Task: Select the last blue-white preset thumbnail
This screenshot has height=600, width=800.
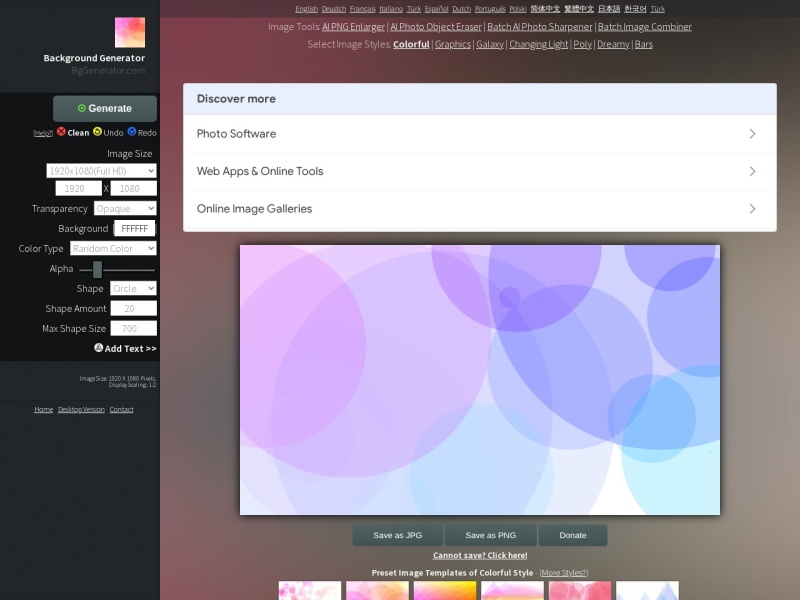Action: [647, 590]
